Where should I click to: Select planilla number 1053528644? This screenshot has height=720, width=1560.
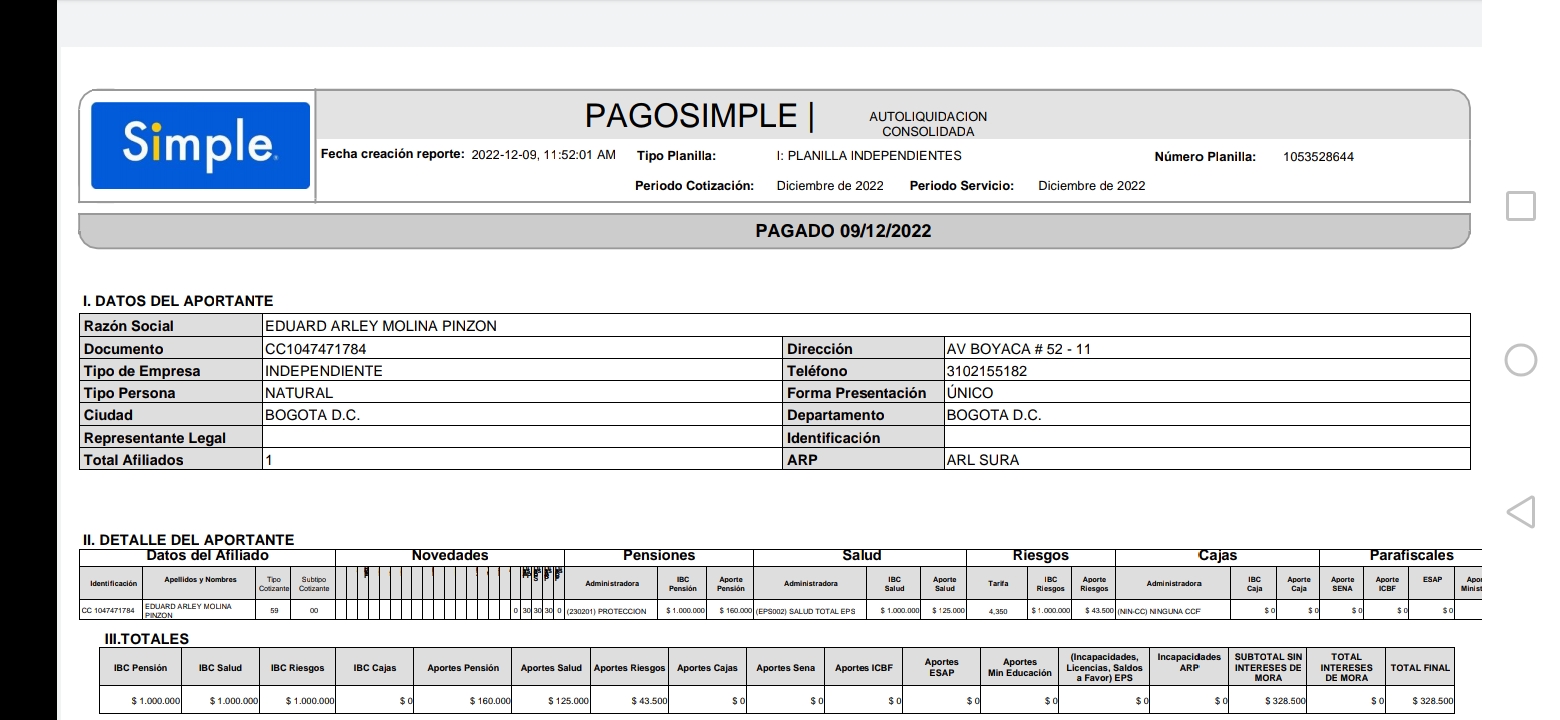pyautogui.click(x=1318, y=157)
